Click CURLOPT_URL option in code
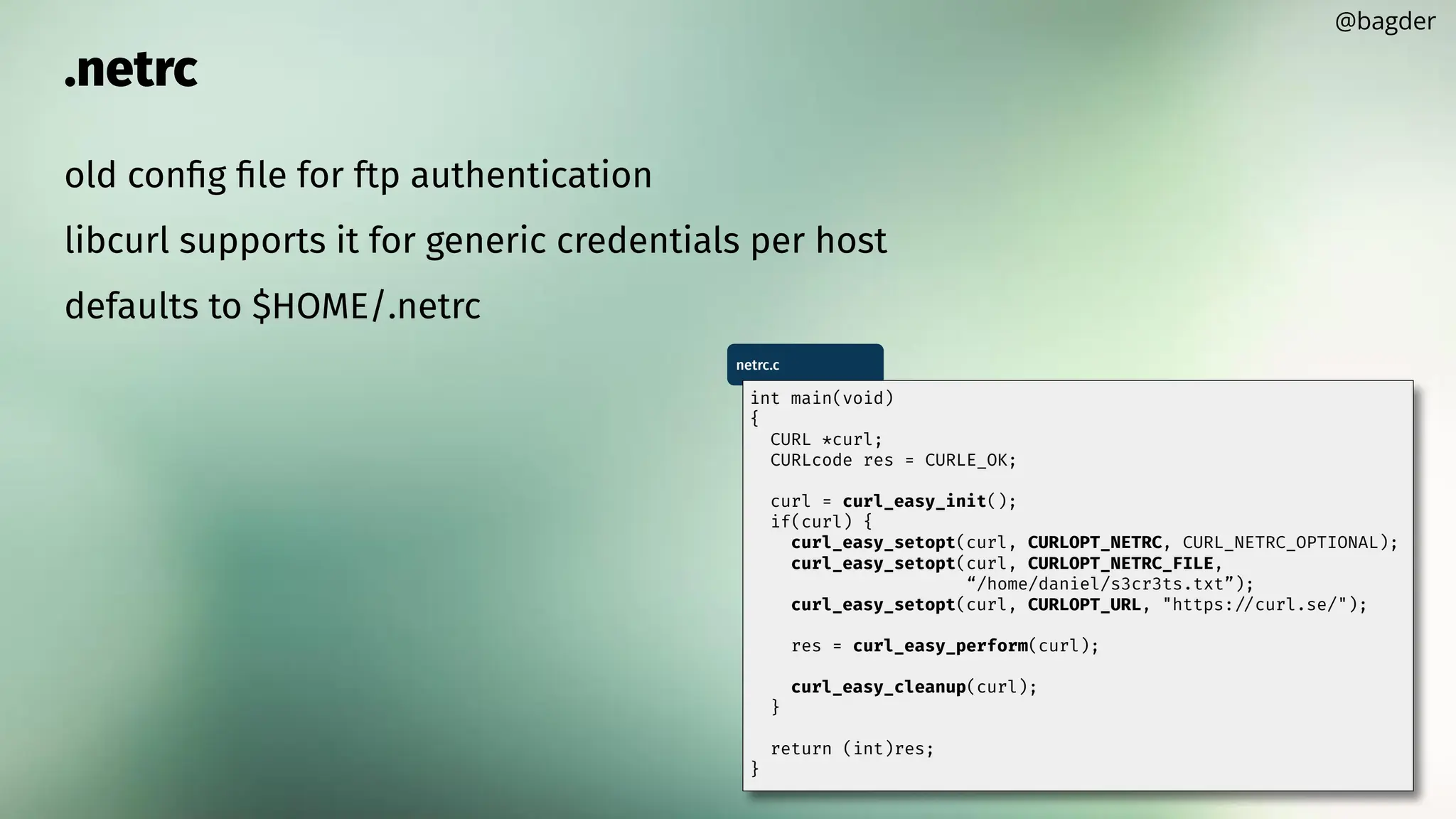 (x=1084, y=604)
